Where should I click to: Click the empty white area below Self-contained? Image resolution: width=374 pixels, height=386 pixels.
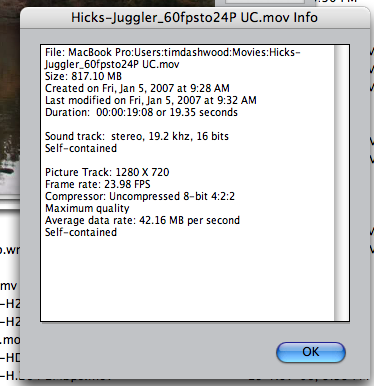click(188, 278)
